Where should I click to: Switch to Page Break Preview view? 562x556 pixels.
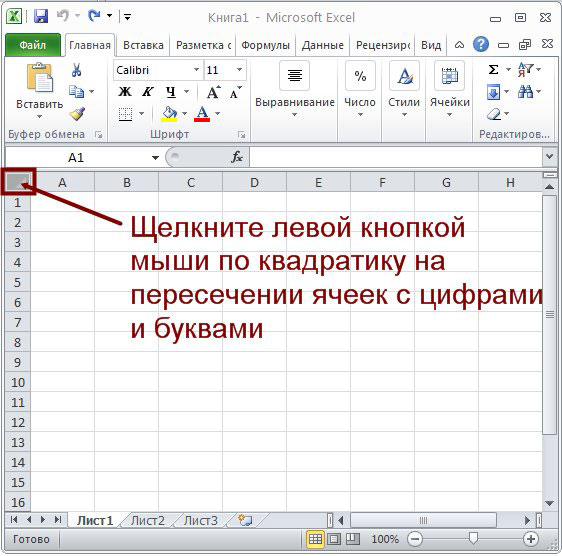353,539
